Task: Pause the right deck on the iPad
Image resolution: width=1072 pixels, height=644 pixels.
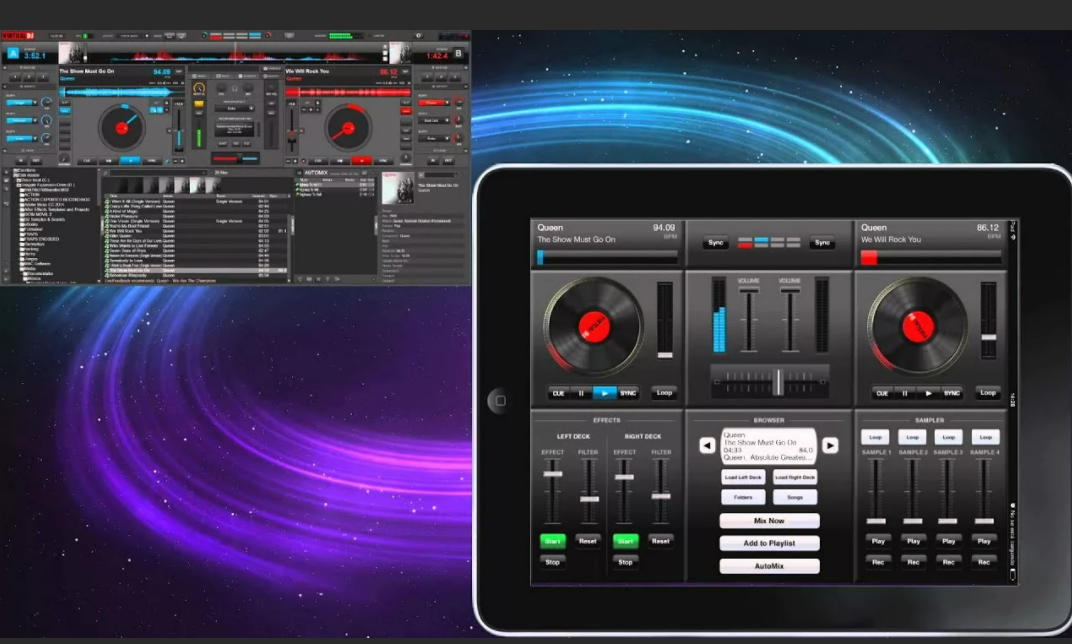Action: [905, 393]
